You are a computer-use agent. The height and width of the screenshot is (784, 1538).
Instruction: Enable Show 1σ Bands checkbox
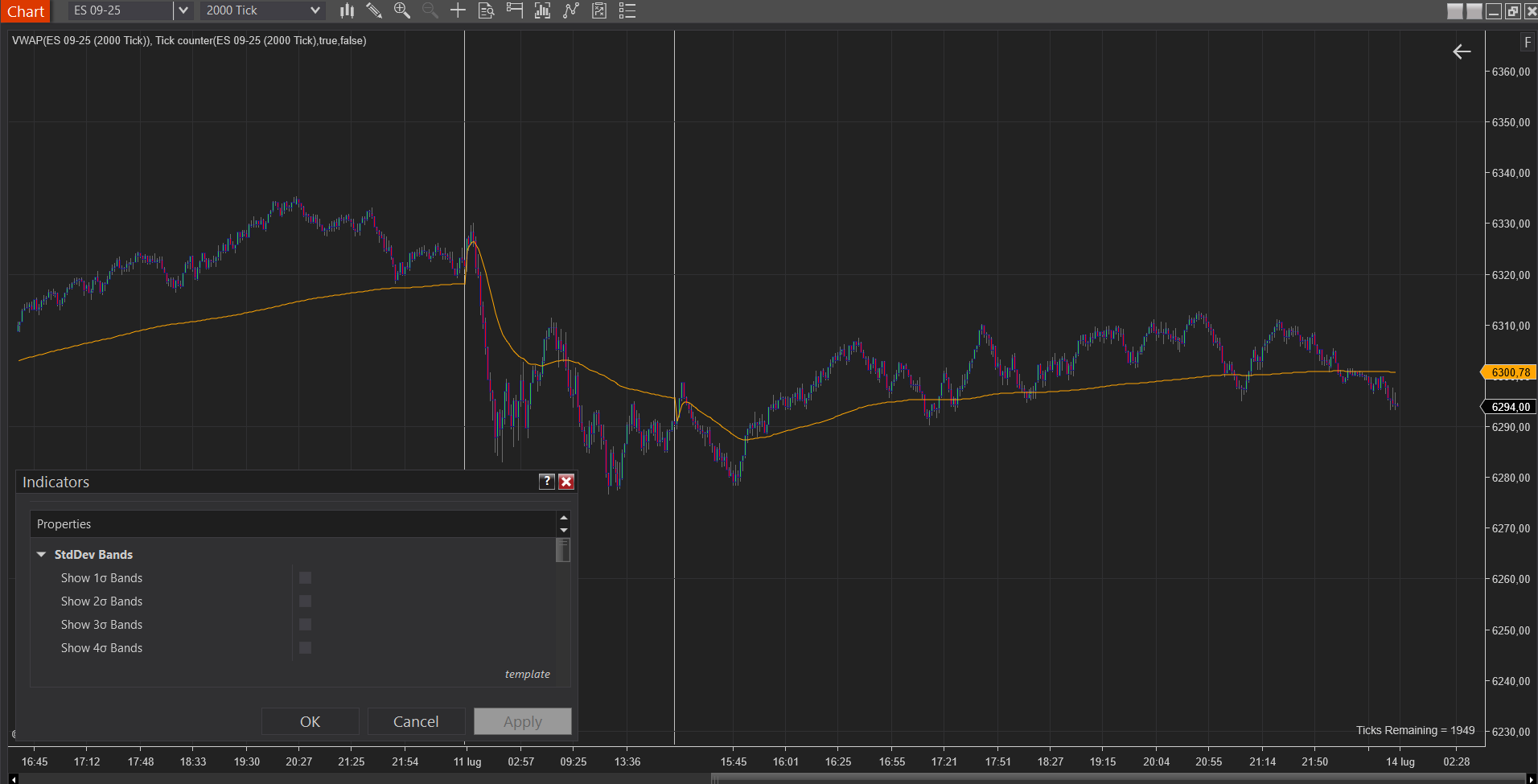click(x=305, y=577)
